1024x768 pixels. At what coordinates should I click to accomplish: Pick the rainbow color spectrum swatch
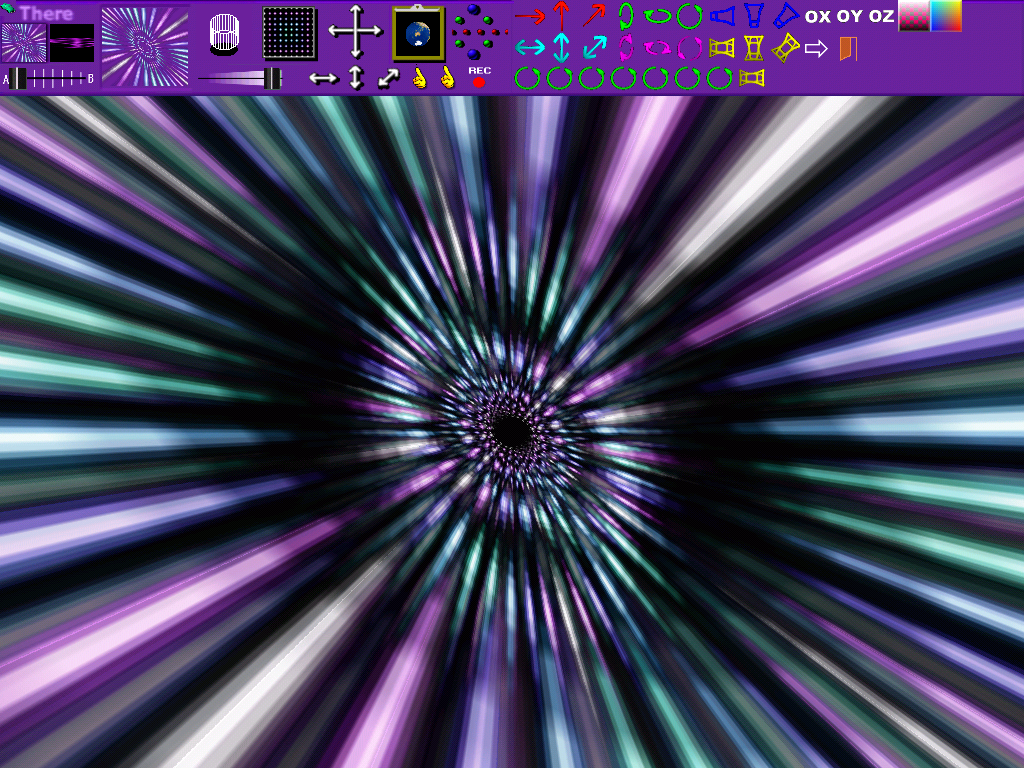(946, 16)
